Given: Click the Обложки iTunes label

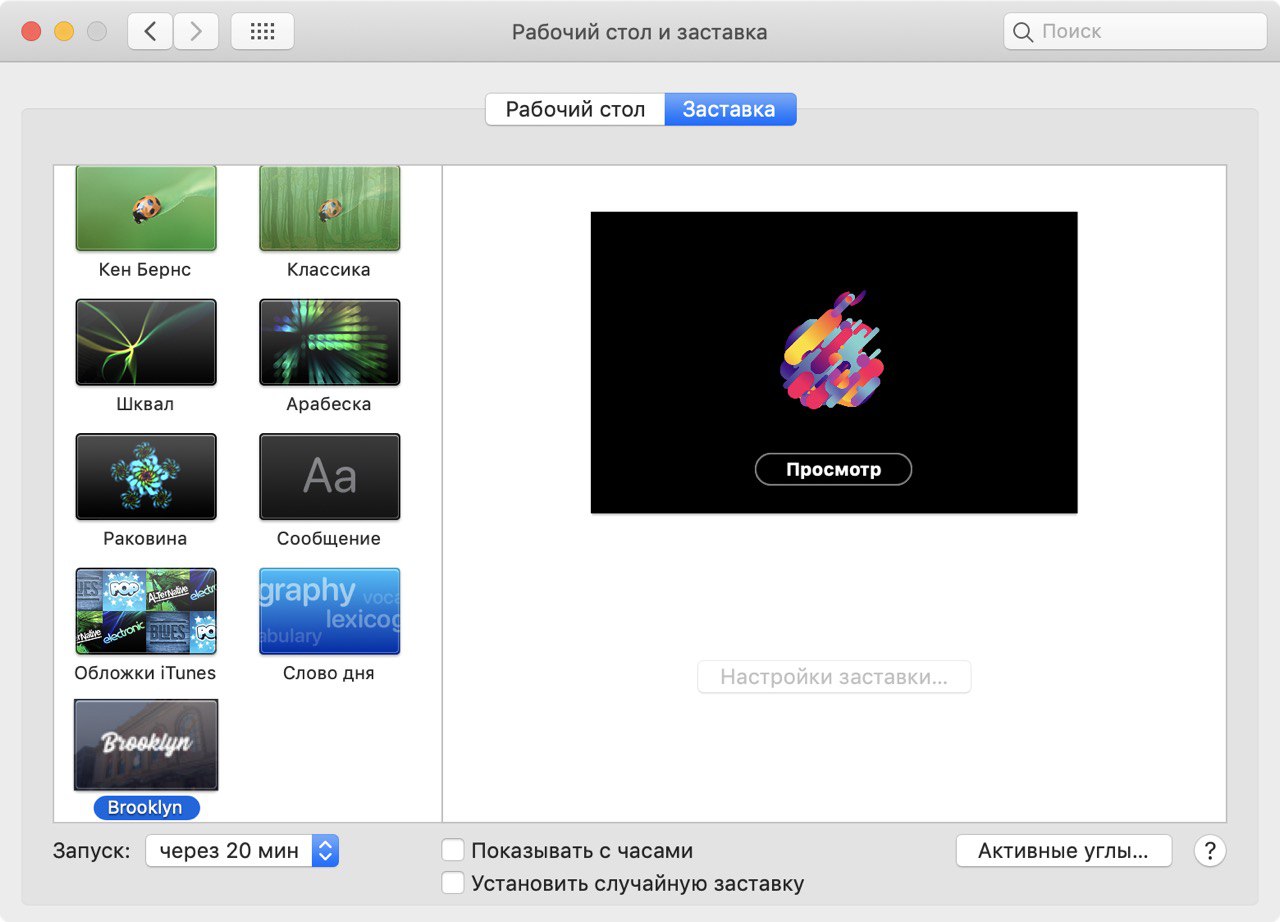Looking at the screenshot, I should 145,673.
